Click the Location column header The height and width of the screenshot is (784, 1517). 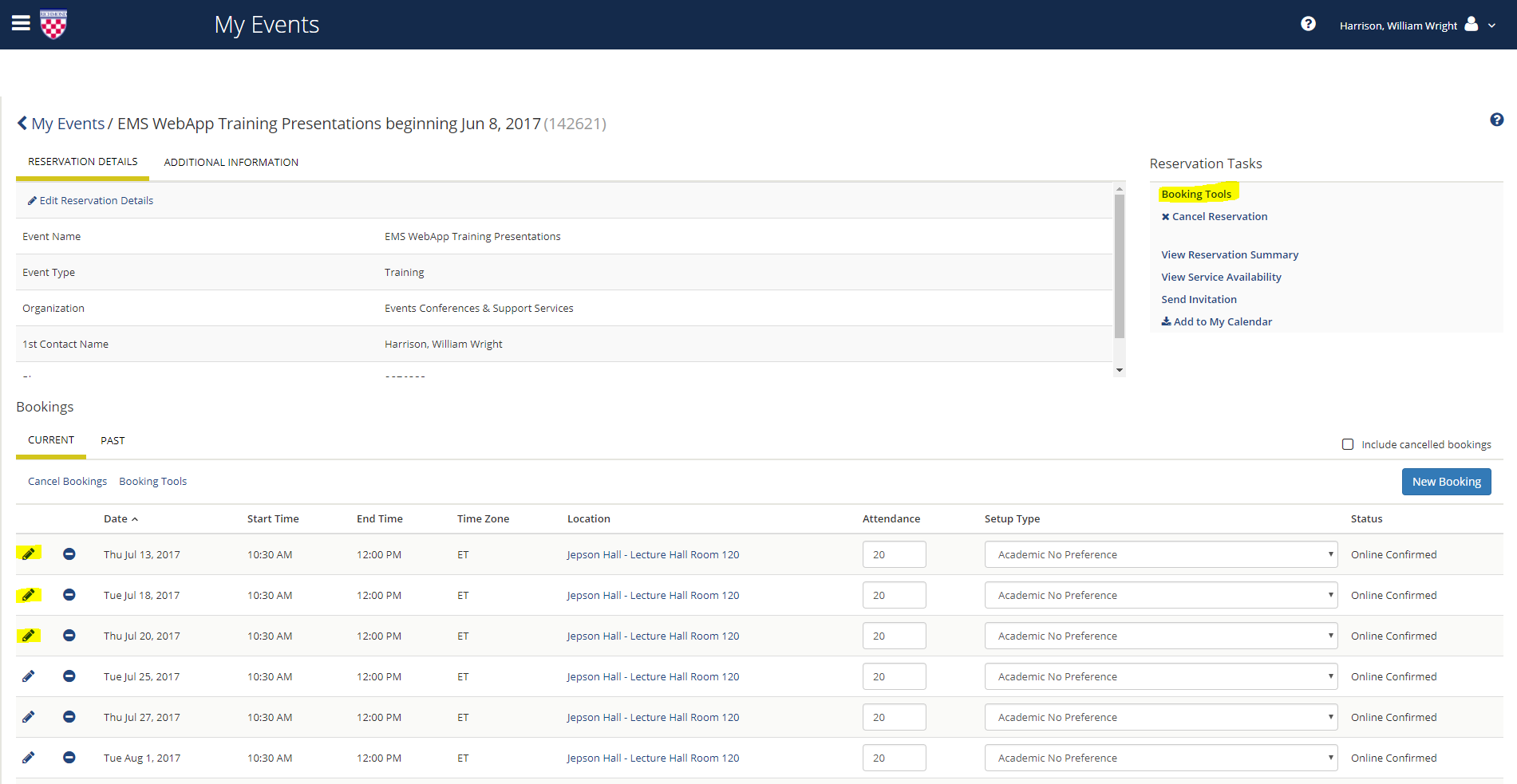[x=589, y=518]
